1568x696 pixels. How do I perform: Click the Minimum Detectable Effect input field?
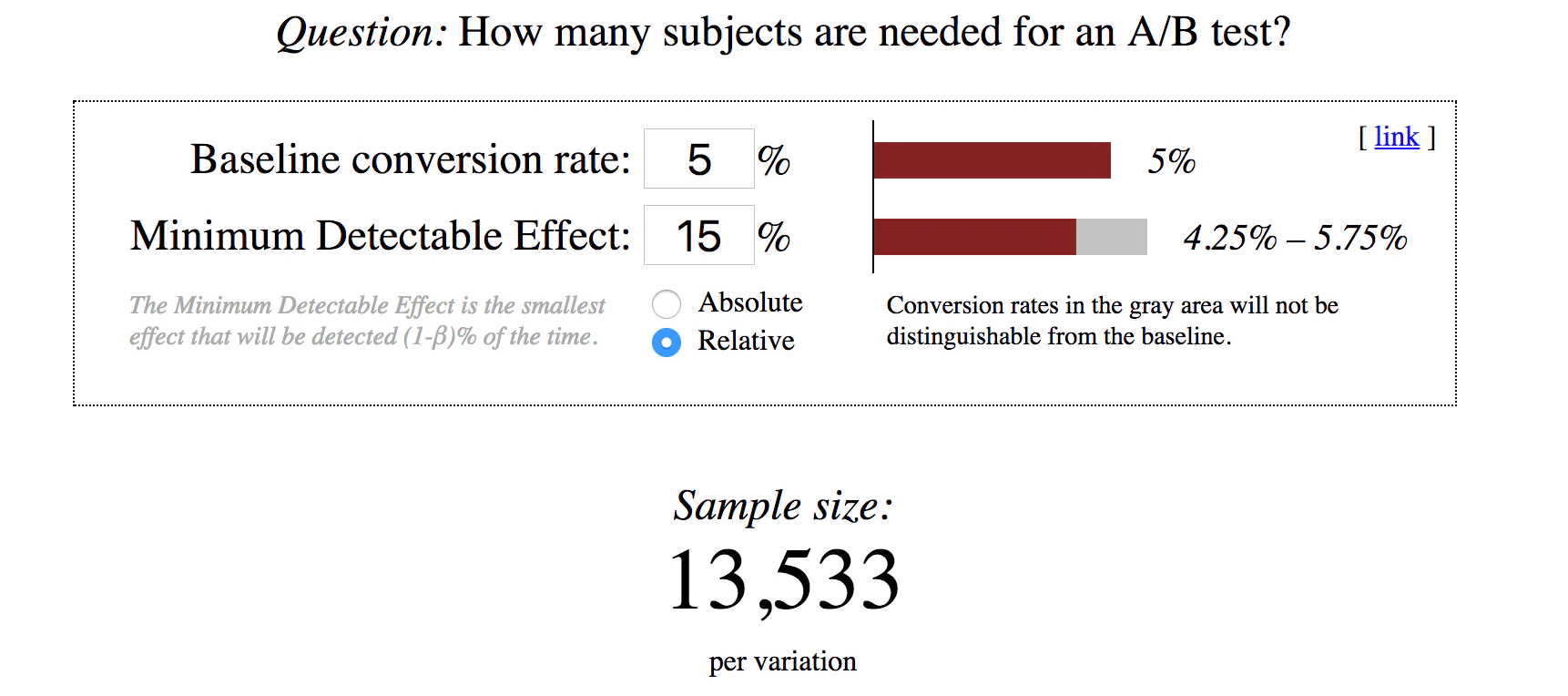(698, 236)
